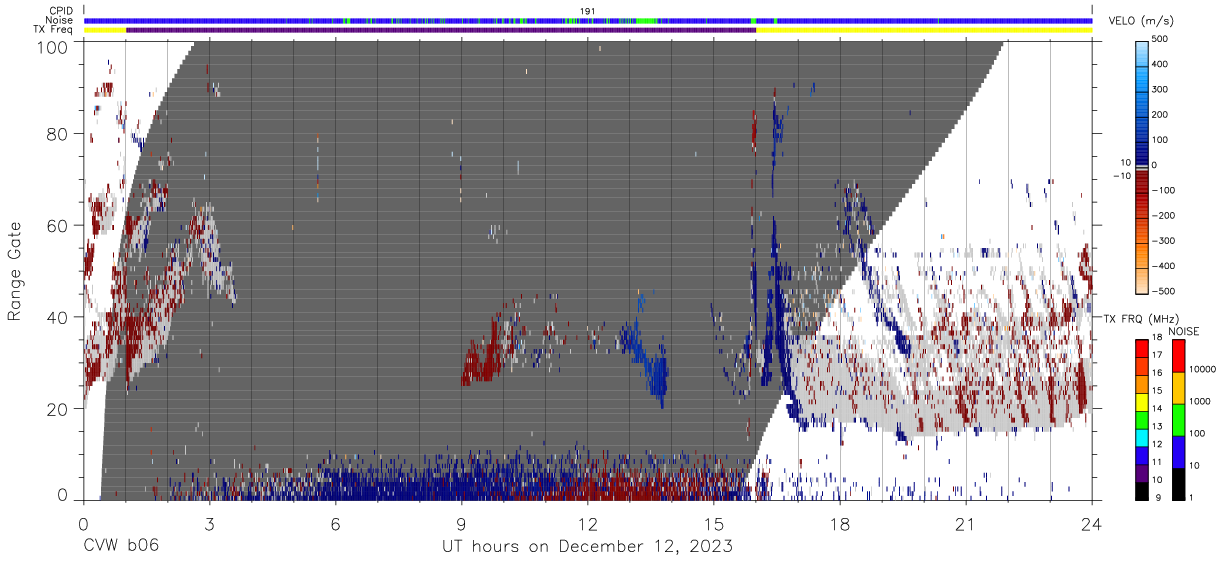The image size is (1228, 567).
Task: Click the dark red part of velocity colorbar
Action: (x=1142, y=180)
